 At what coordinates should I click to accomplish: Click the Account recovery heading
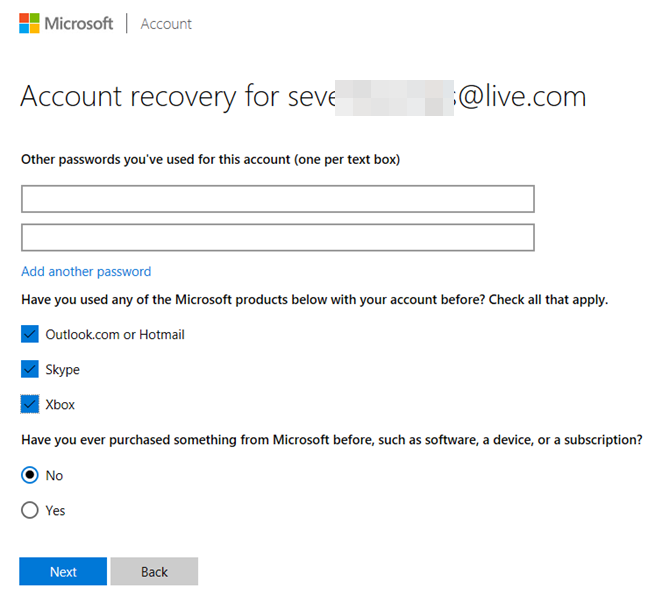[303, 97]
